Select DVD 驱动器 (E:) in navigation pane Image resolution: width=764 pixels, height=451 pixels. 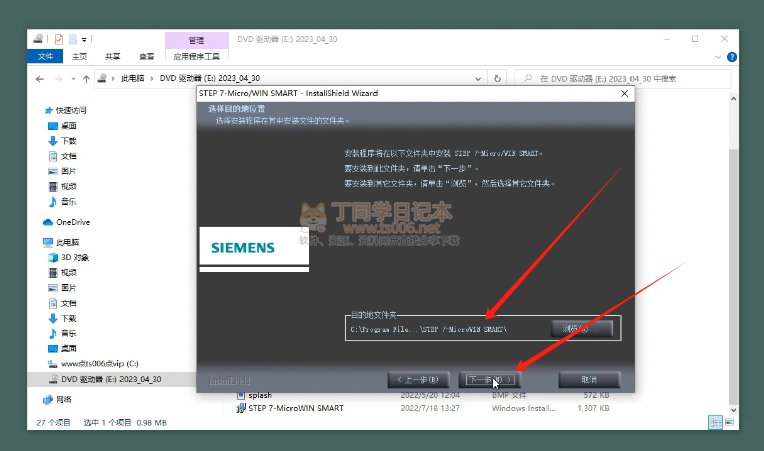(105, 379)
